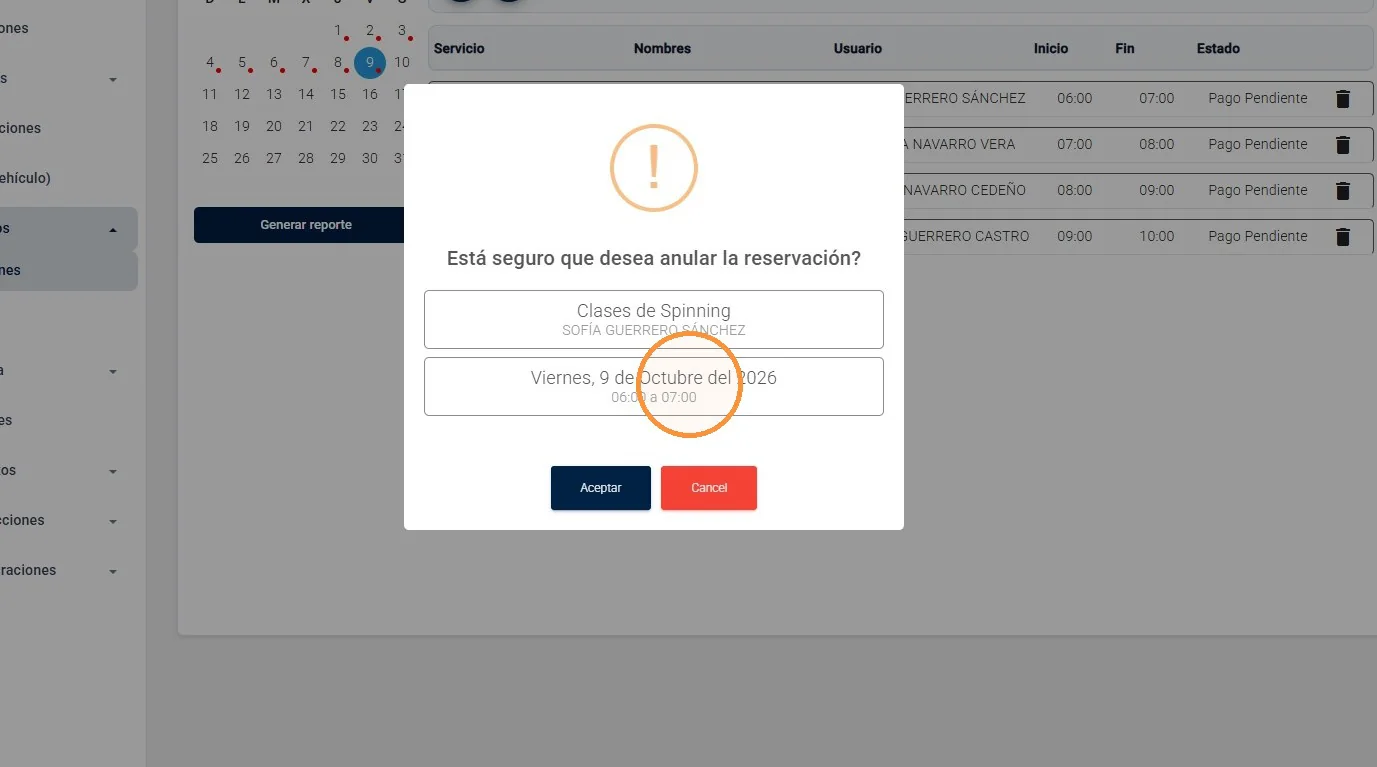1377x767 pixels.
Task: Choose calendar day 7
Action: 306,62
